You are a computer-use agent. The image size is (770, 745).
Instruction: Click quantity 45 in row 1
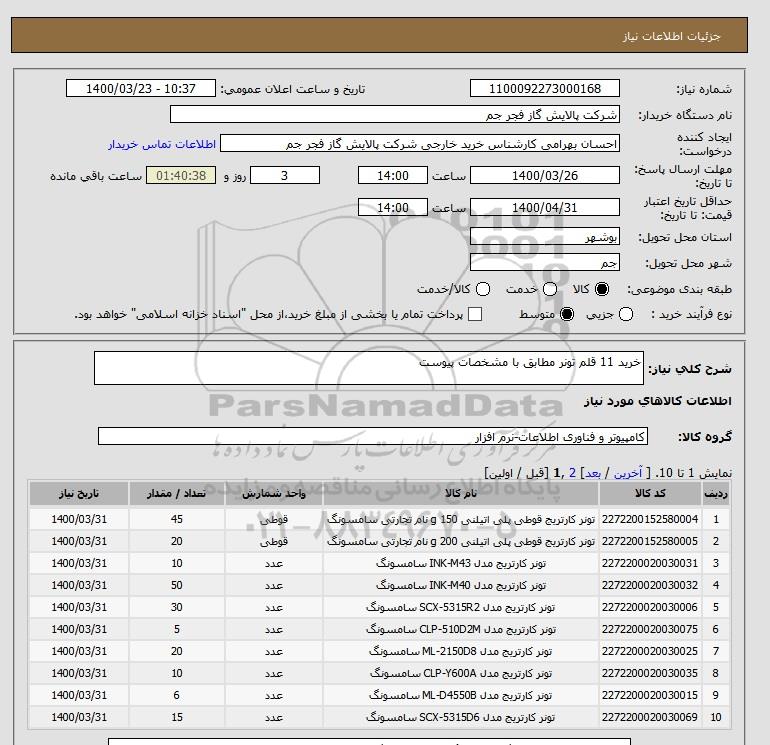click(177, 519)
